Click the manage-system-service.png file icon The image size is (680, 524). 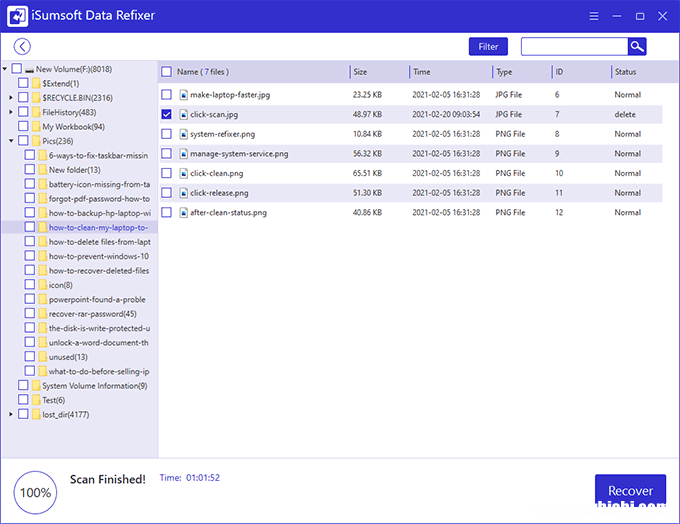[x=183, y=154]
